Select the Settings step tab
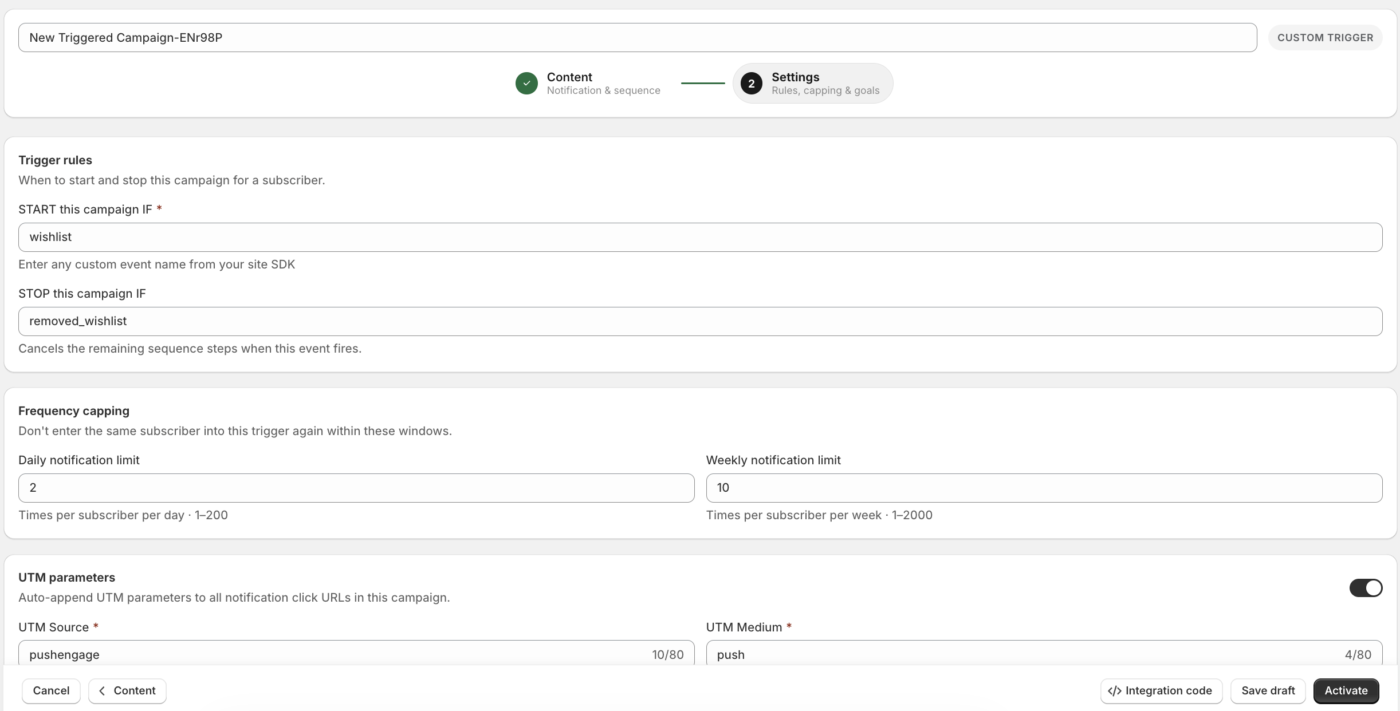This screenshot has width=1400, height=711. pyautogui.click(x=813, y=84)
